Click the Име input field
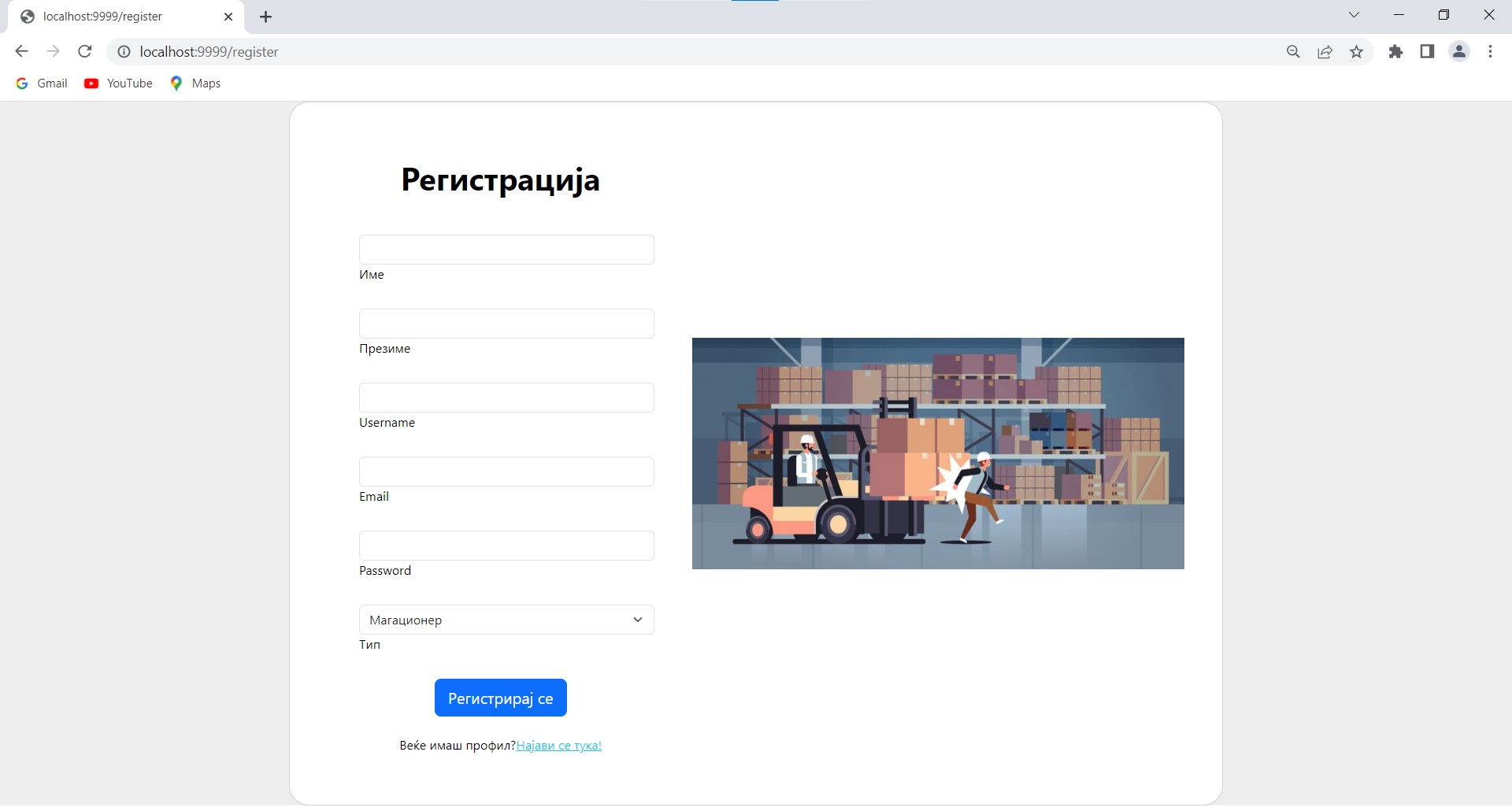1512x811 pixels. coord(506,250)
